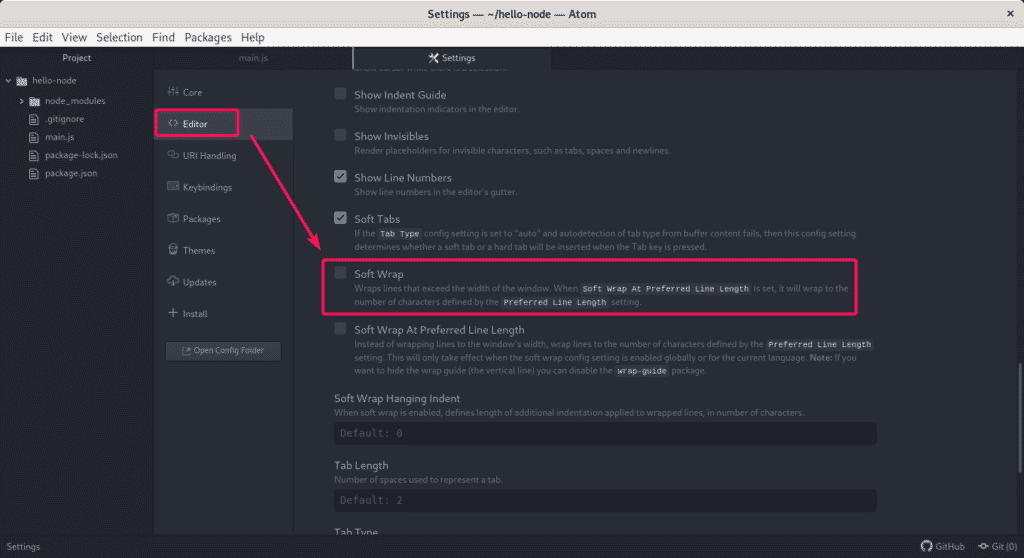Click the Tab Length input field
Viewport: 1024px width, 558px height.
pyautogui.click(x=605, y=501)
